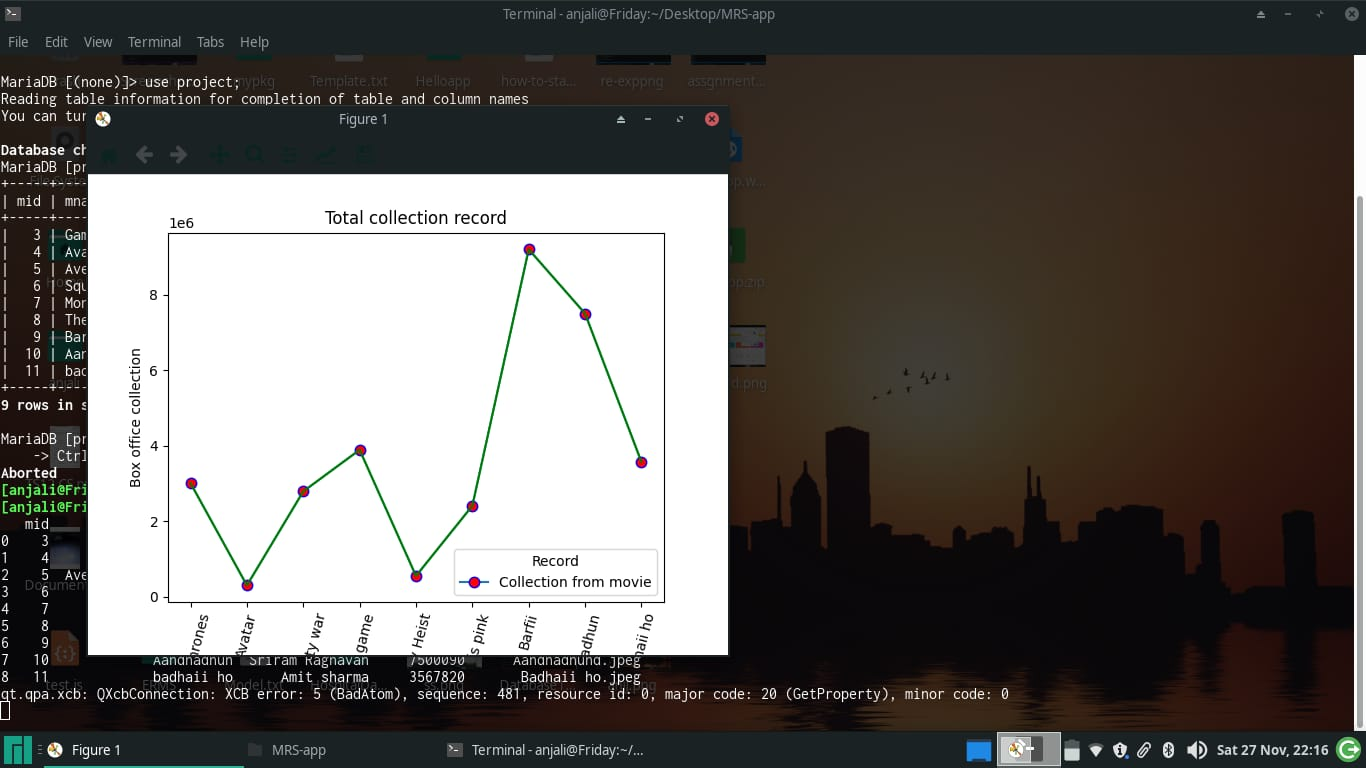The height and width of the screenshot is (768, 1366).
Task: Open the Manjaro start menu
Action: 18,750
